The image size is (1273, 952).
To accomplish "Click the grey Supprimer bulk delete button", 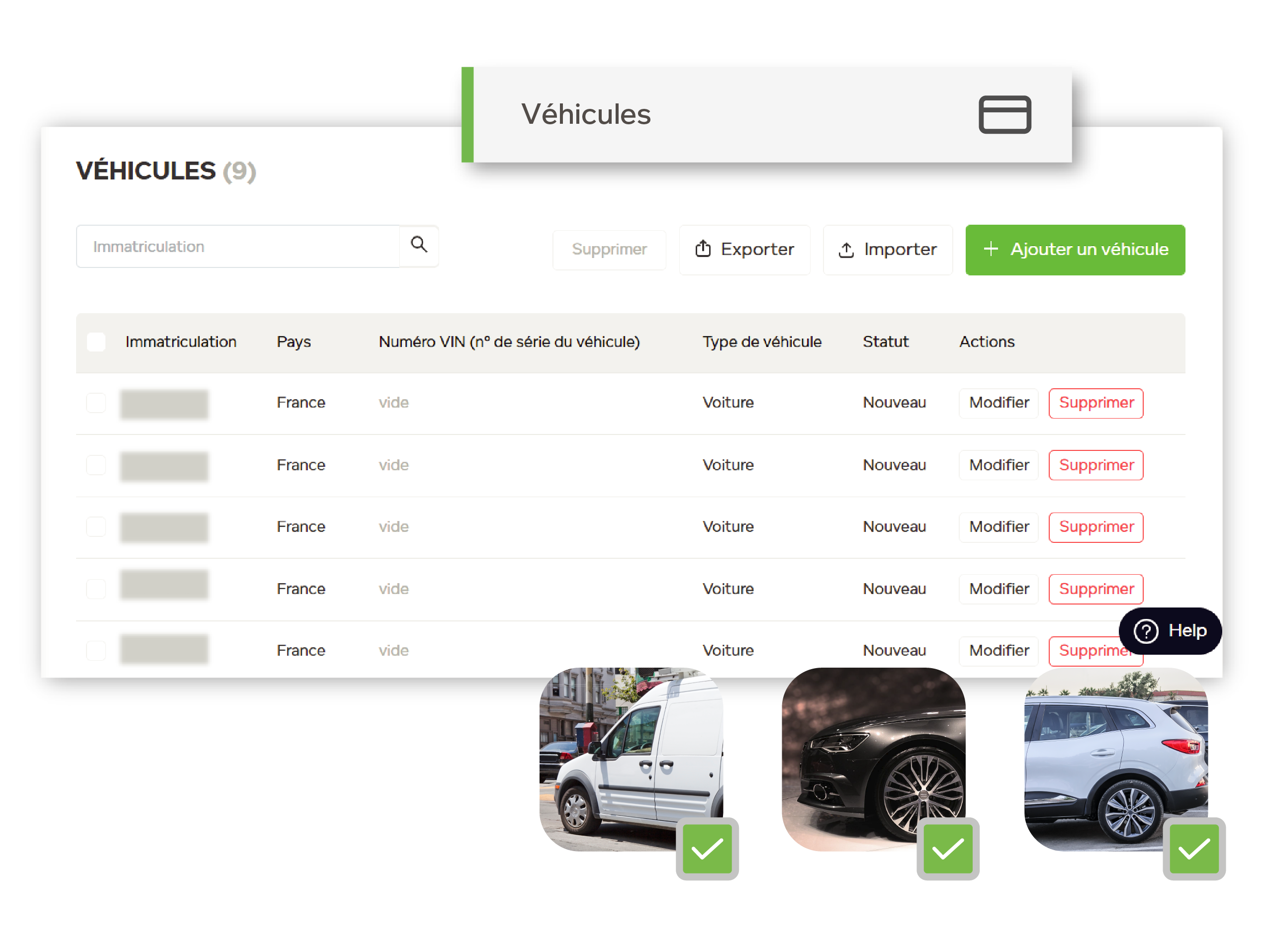I will [x=609, y=249].
